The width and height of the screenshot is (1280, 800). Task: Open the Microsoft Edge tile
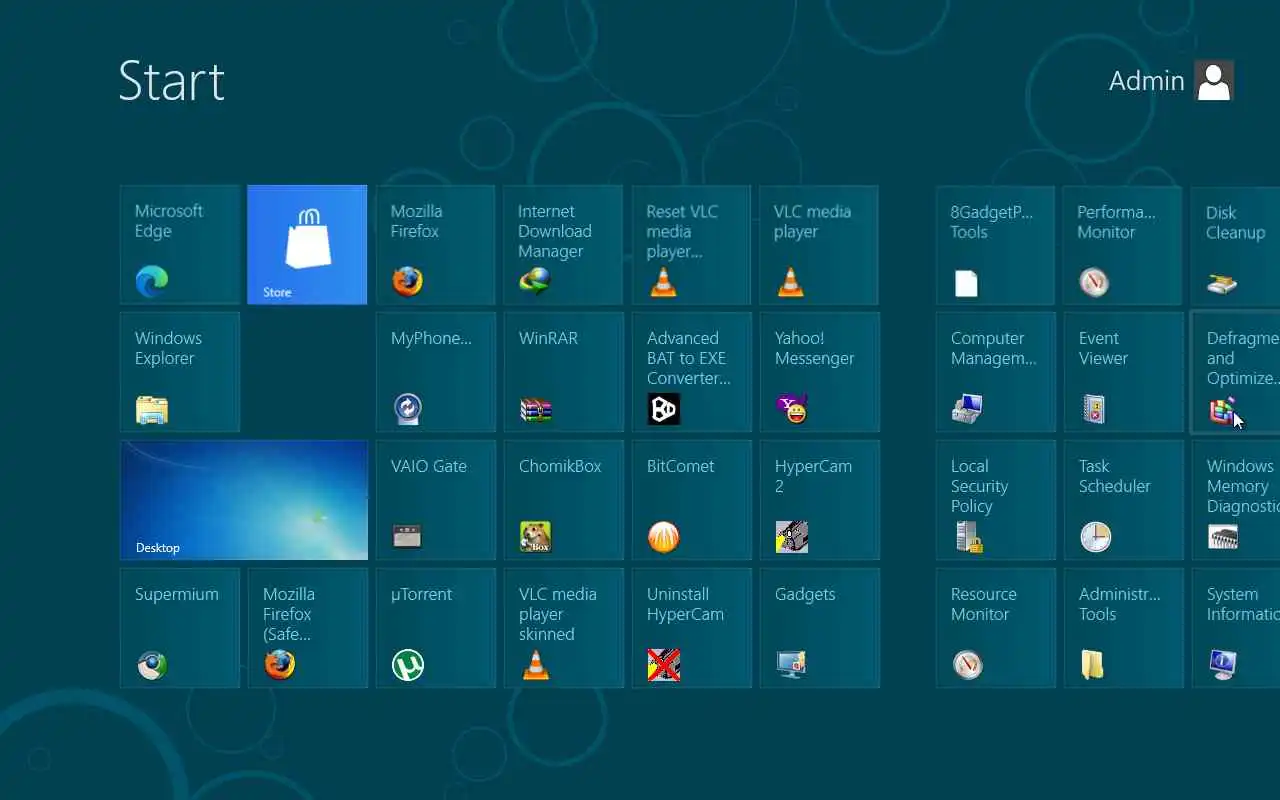tap(180, 245)
